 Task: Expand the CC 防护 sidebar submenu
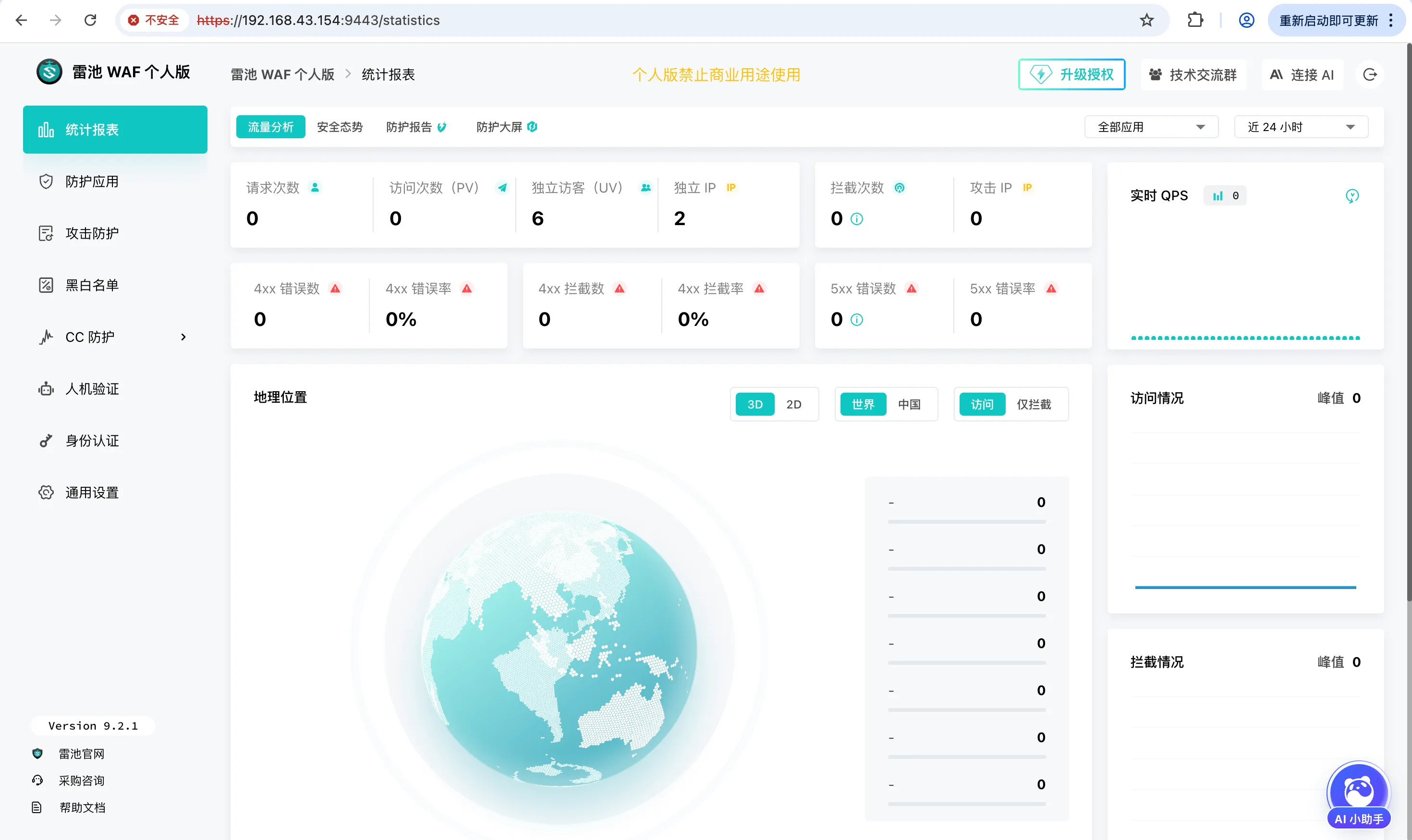coord(183,337)
